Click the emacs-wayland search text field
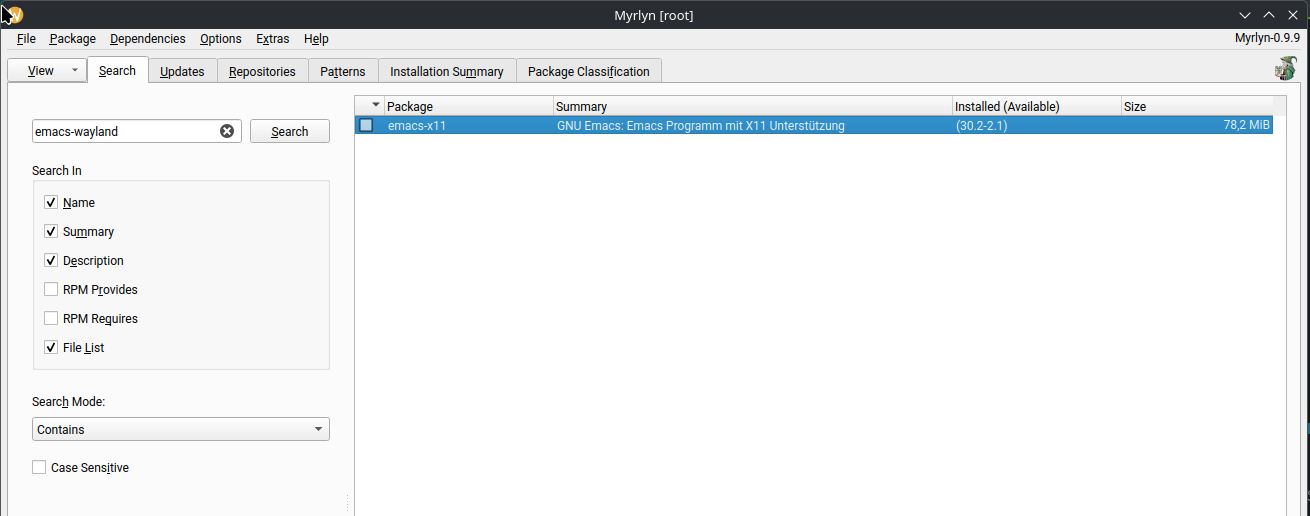Screen dimensions: 1310x516 click(x=123, y=131)
